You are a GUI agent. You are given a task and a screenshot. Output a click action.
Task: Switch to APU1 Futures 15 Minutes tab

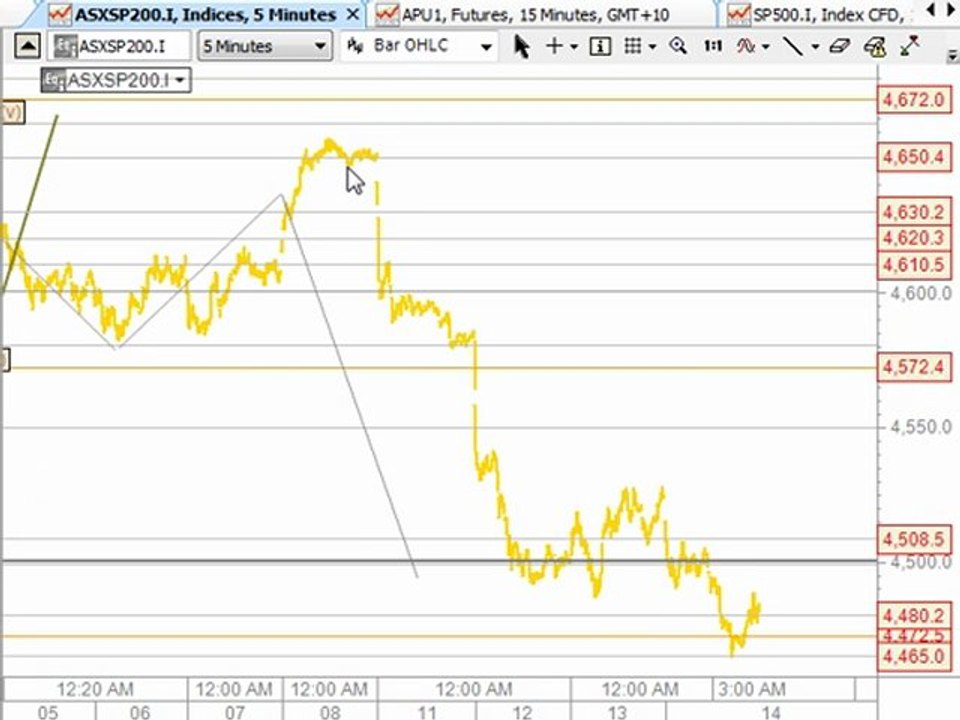coord(539,14)
